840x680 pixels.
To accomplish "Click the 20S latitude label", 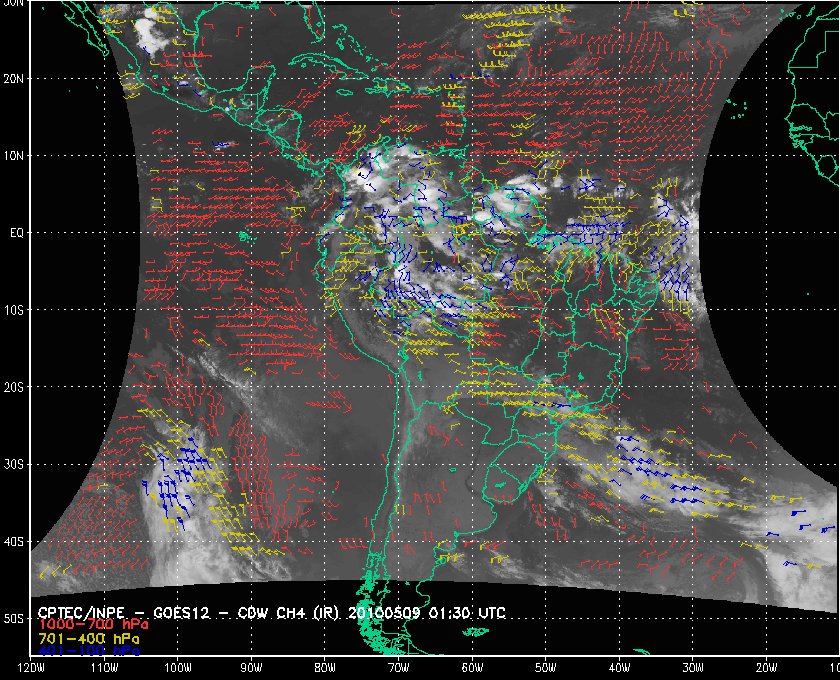I will pyautogui.click(x=13, y=387).
